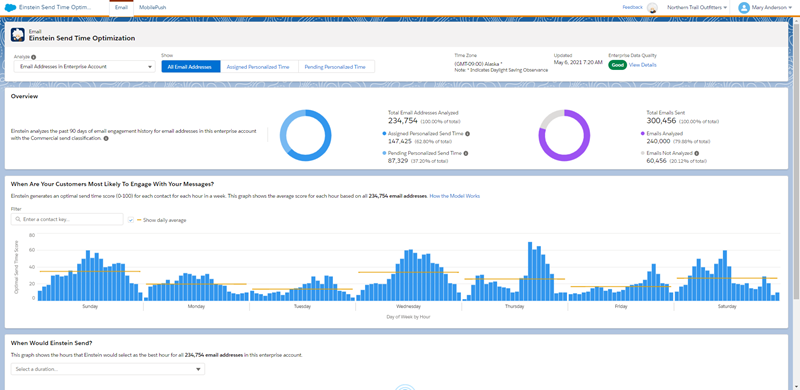Image resolution: width=800 pixels, height=390 pixels.
Task: Click the Salesforce cloud logo
Action: [x=11, y=8]
